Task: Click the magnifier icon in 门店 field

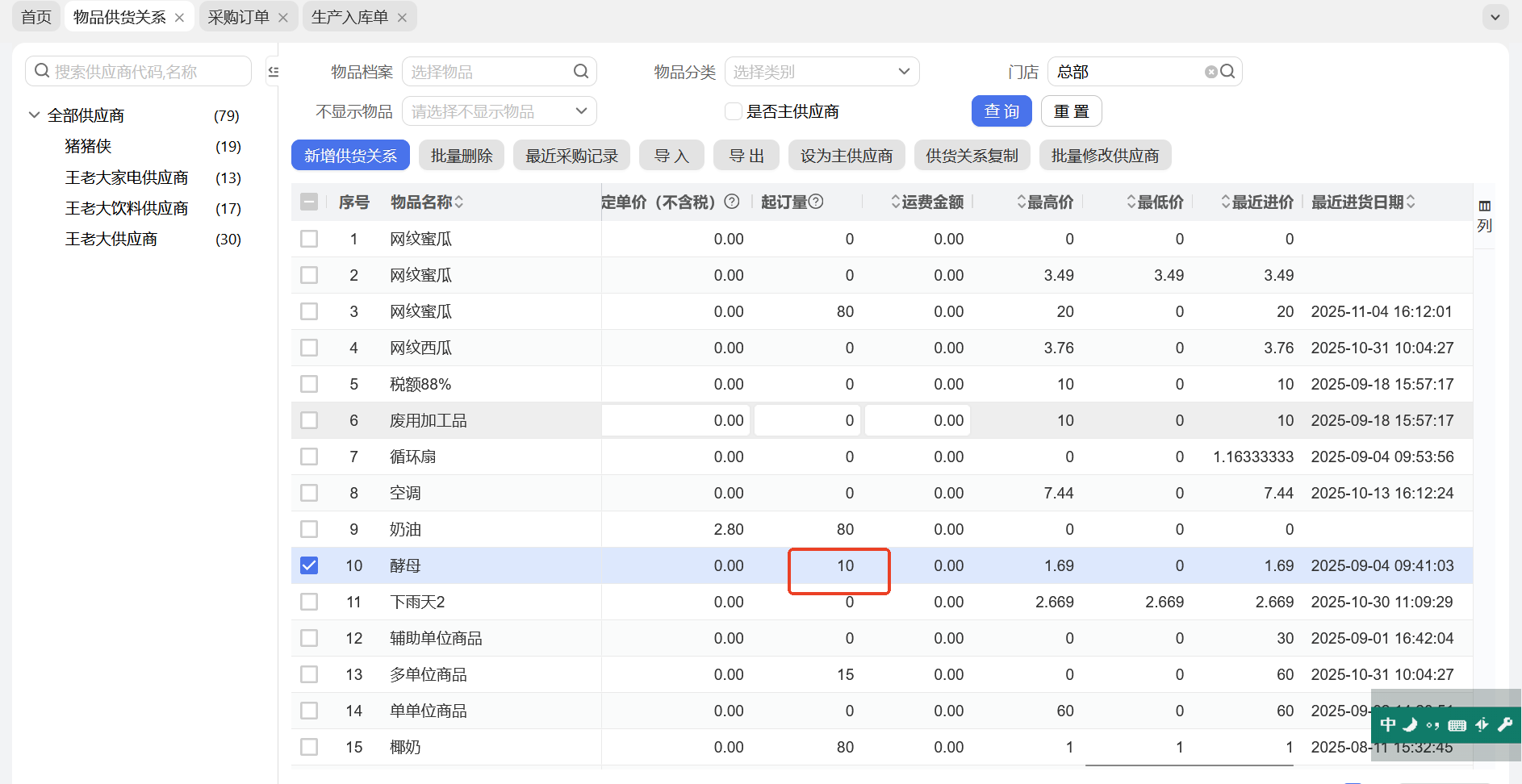Action: (1227, 72)
